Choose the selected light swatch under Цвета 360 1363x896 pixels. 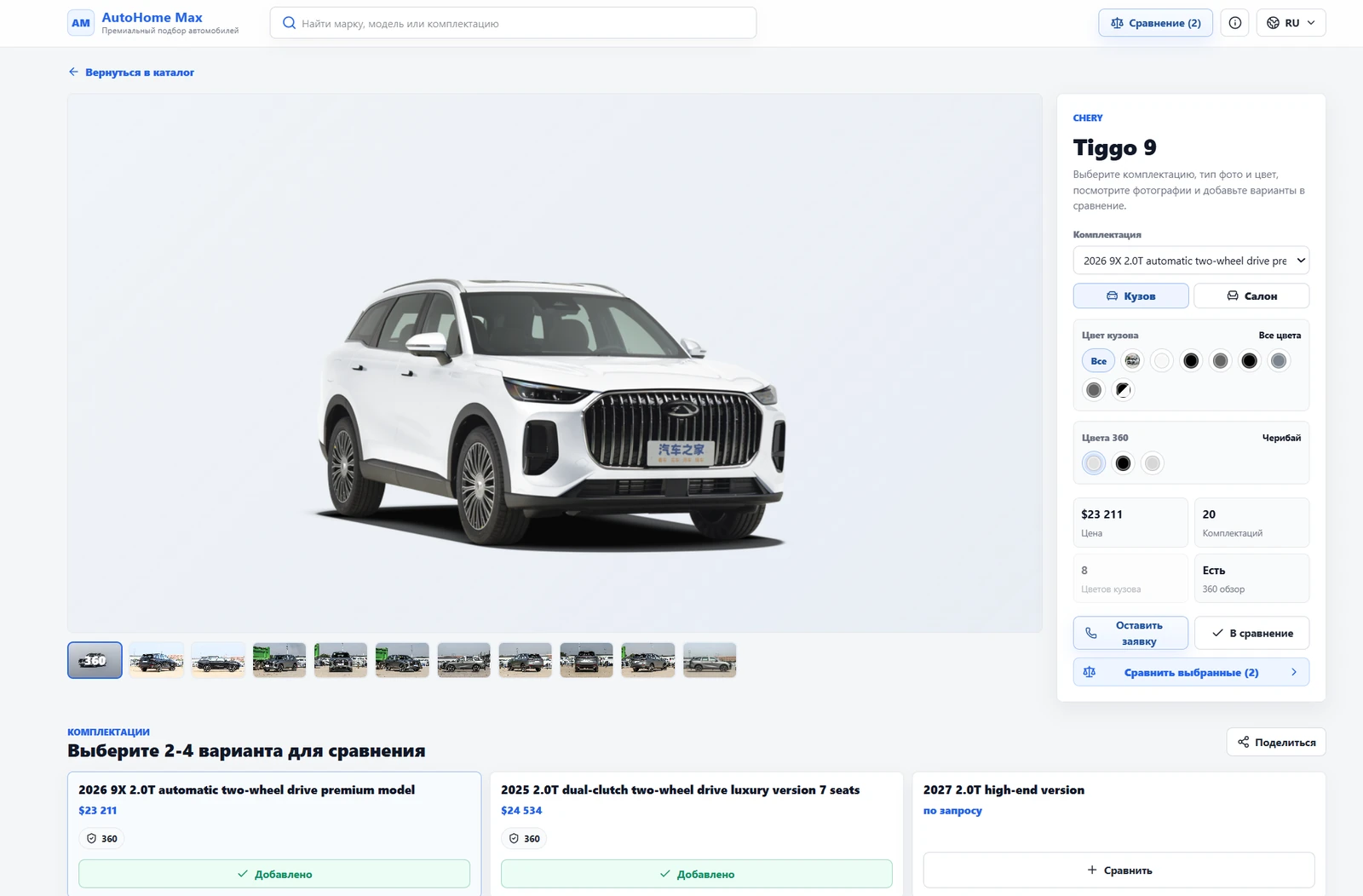tap(1094, 463)
